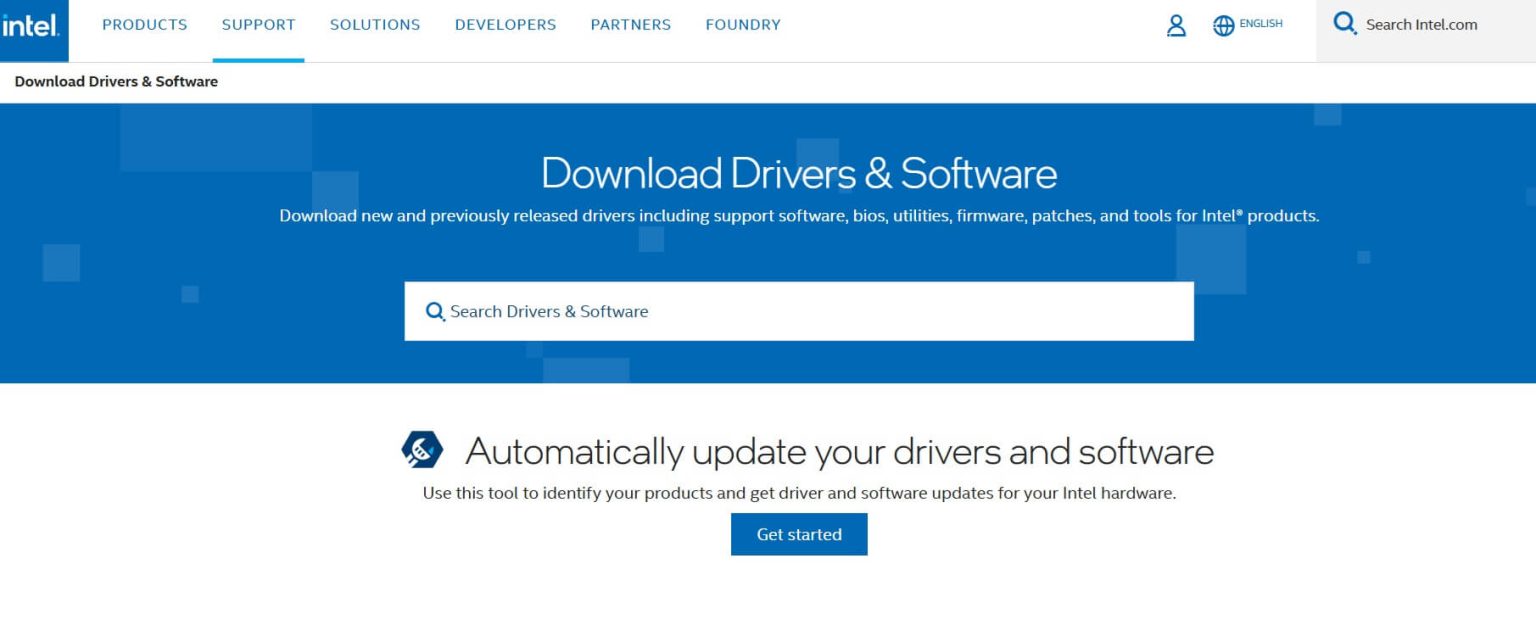Open the PARTNERS menu
The image size is (1536, 631).
[630, 25]
